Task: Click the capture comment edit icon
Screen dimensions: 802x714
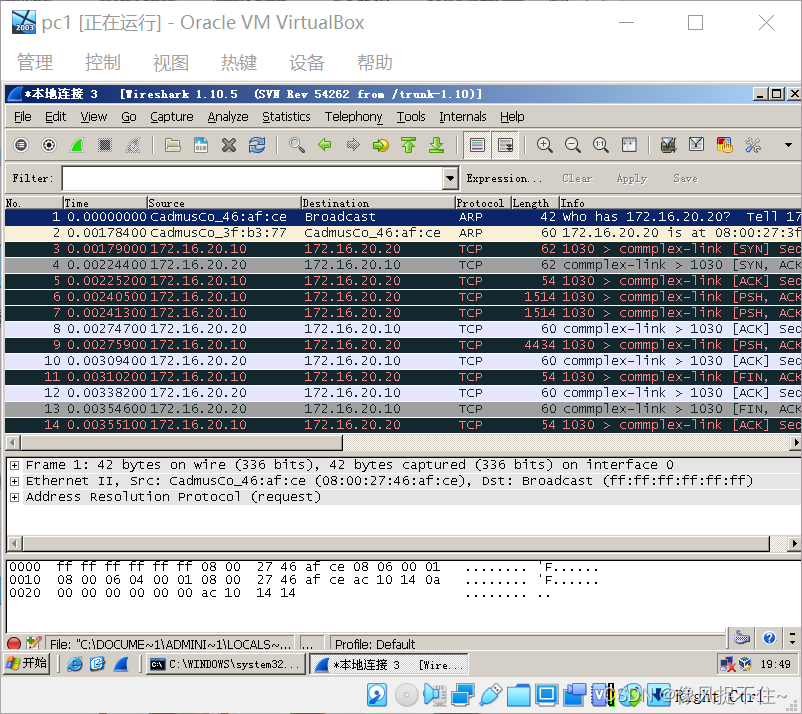Action: pyautogui.click(x=34, y=643)
